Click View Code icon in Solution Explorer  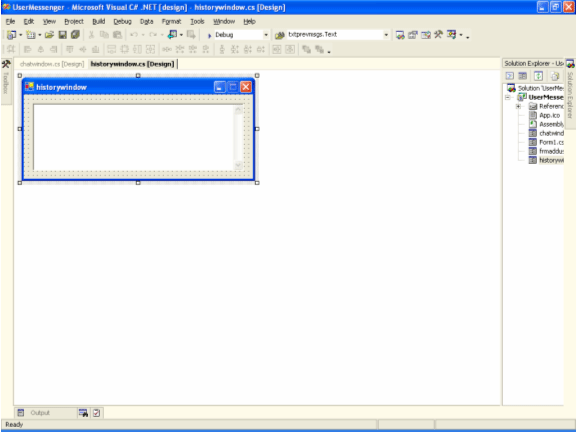coord(510,76)
